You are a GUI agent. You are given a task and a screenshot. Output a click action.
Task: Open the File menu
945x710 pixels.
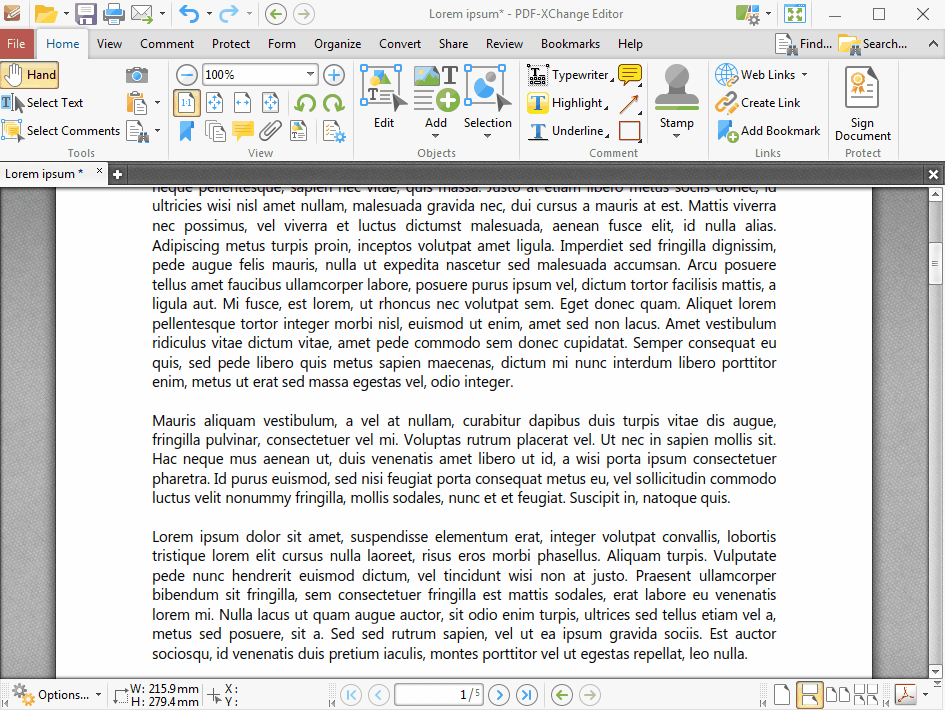16,44
